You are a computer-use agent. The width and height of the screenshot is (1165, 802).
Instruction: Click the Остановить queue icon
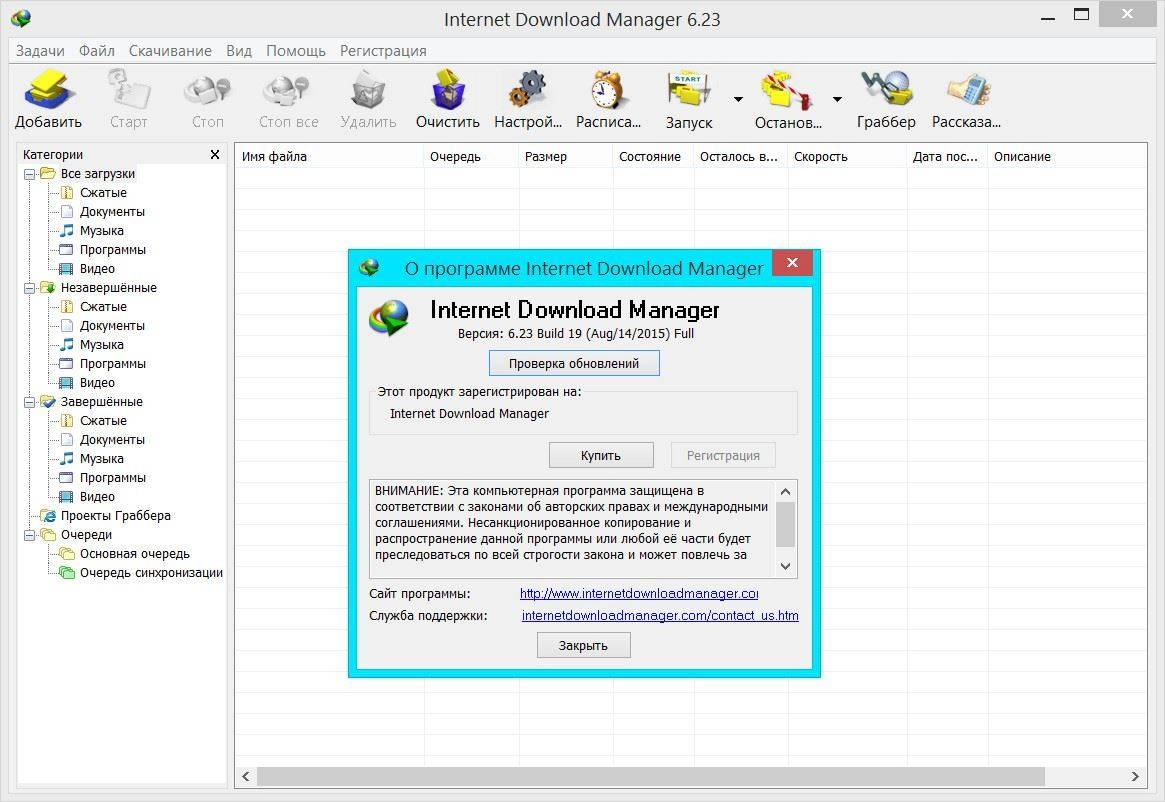click(x=788, y=89)
